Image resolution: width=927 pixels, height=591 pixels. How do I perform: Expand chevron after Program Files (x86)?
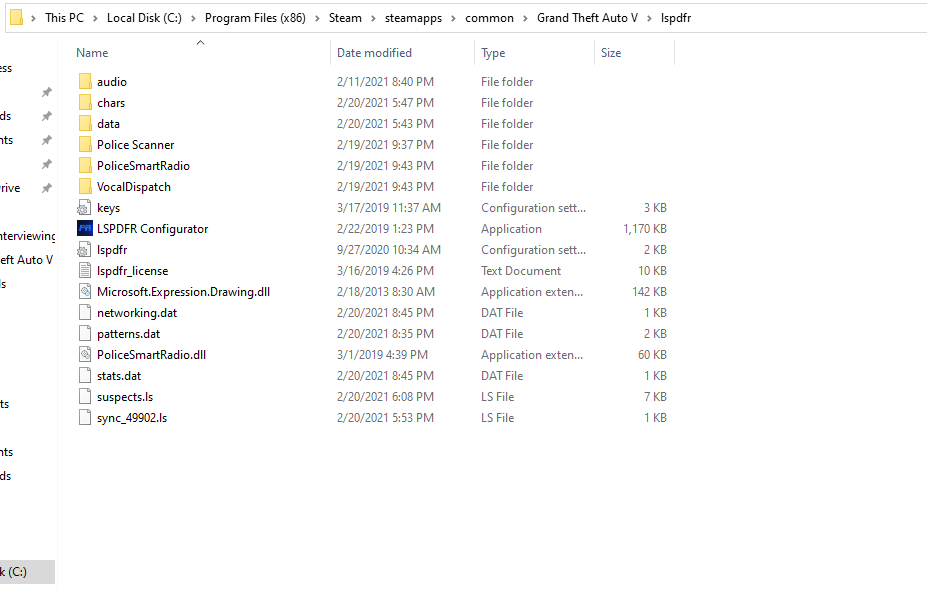[317, 18]
